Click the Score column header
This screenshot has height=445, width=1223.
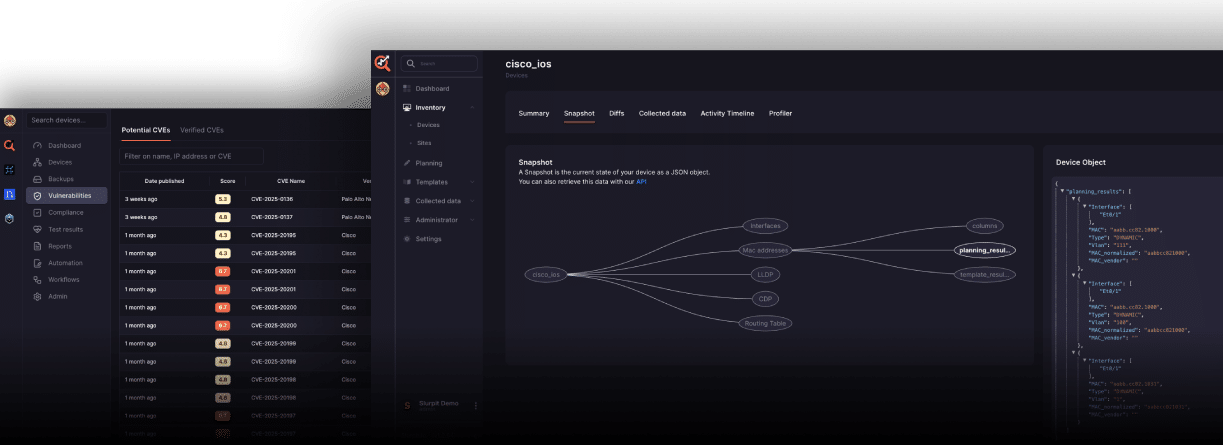click(x=228, y=181)
